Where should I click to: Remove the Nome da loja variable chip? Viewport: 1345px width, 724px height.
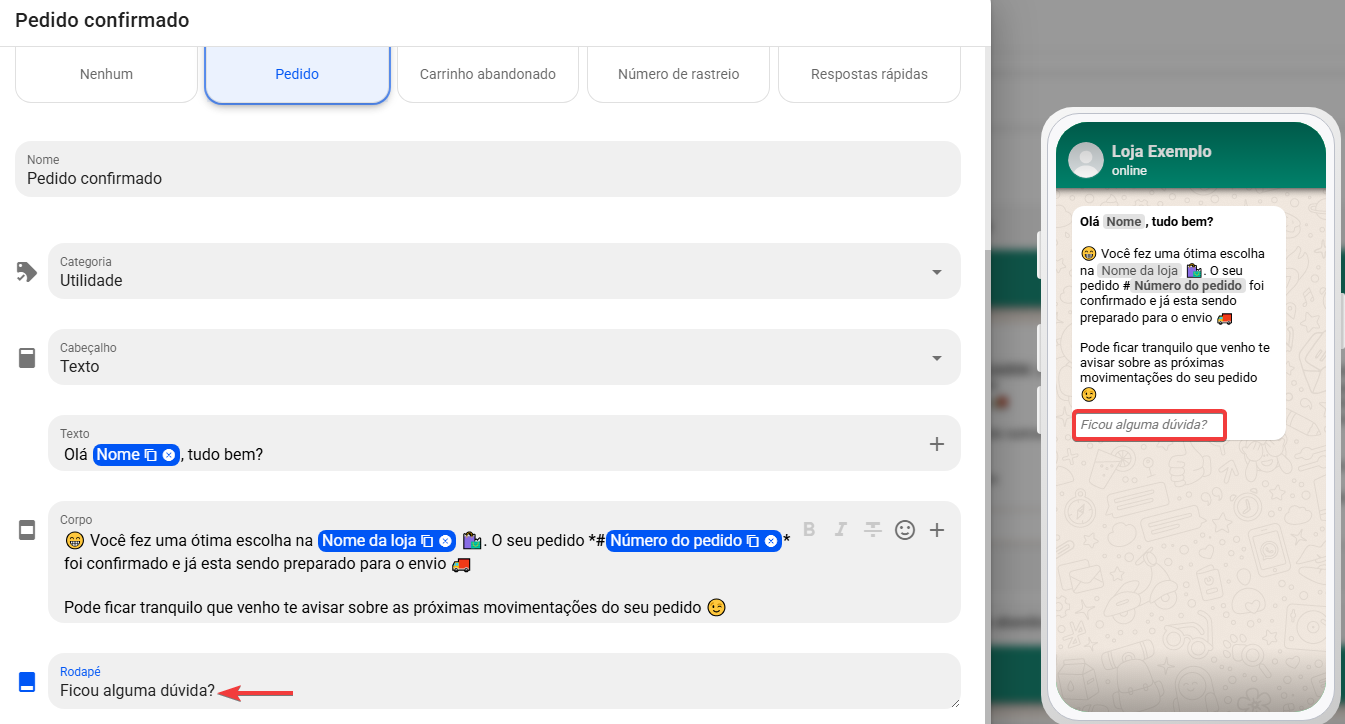point(445,541)
